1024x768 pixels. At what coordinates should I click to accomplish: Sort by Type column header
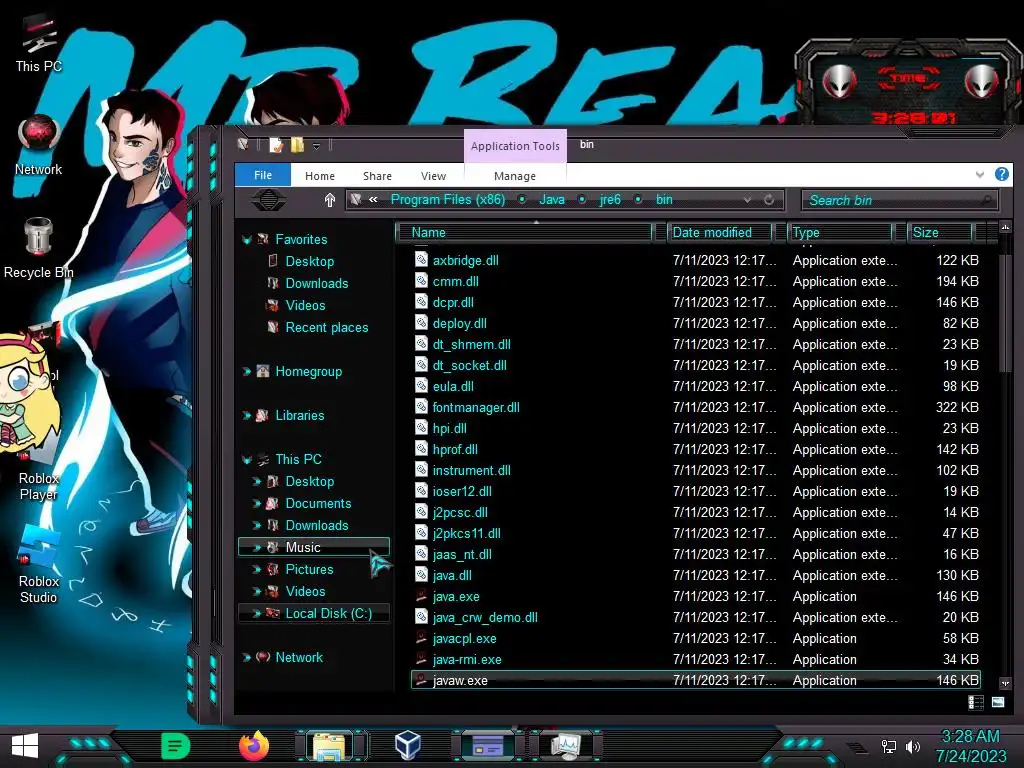tap(840, 232)
